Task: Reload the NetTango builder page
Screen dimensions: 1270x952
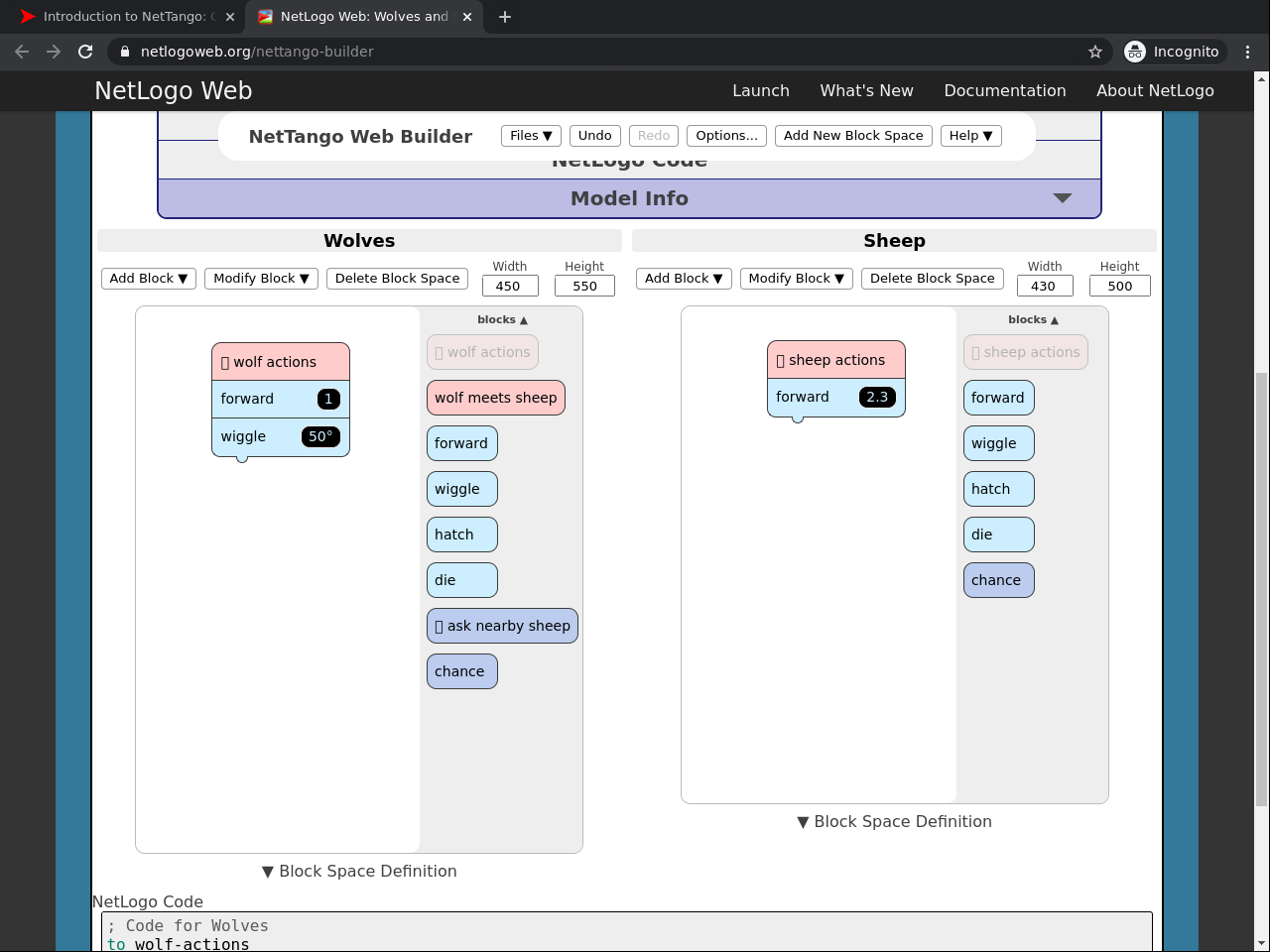Action: (85, 52)
